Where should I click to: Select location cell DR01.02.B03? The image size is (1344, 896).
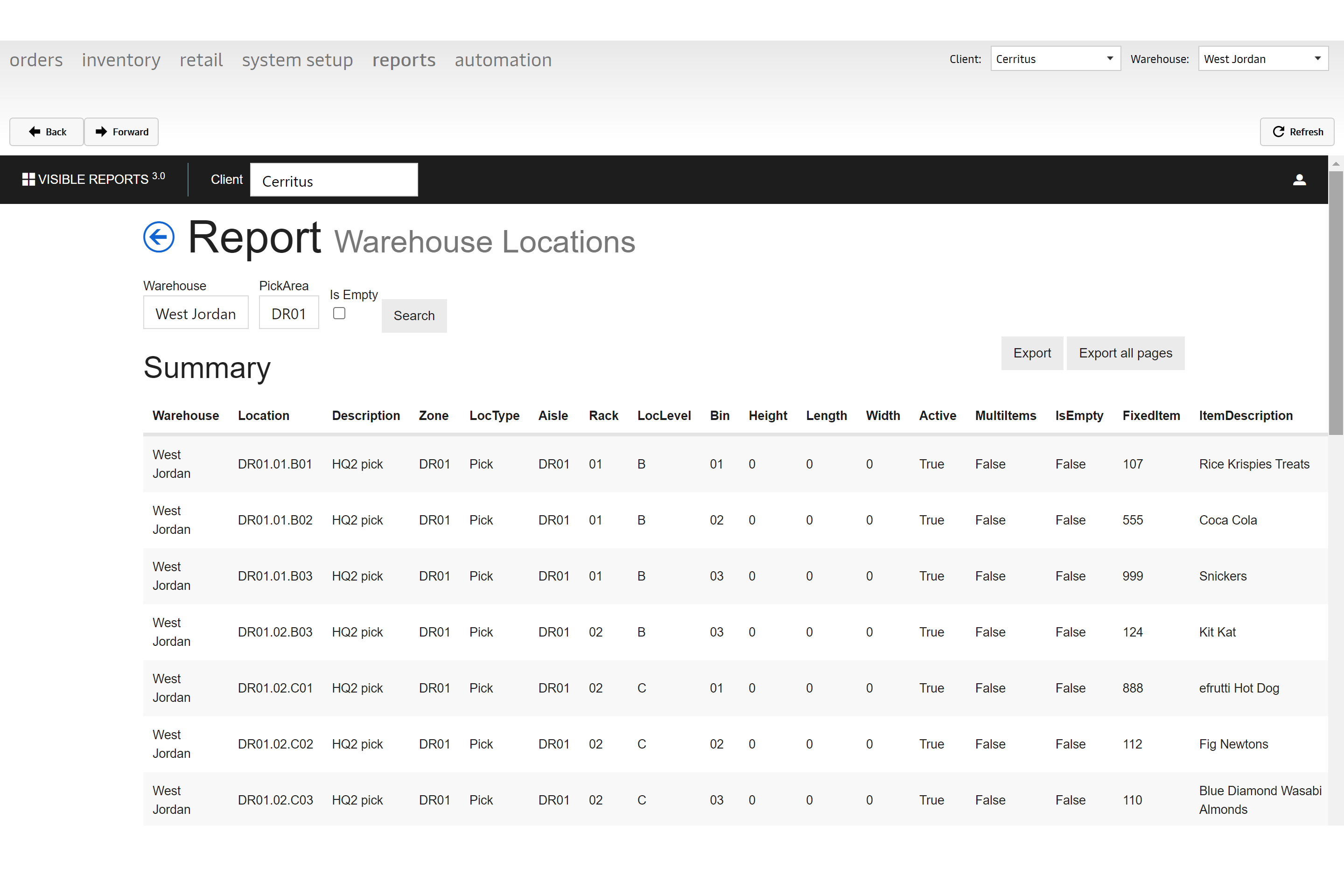pos(275,632)
